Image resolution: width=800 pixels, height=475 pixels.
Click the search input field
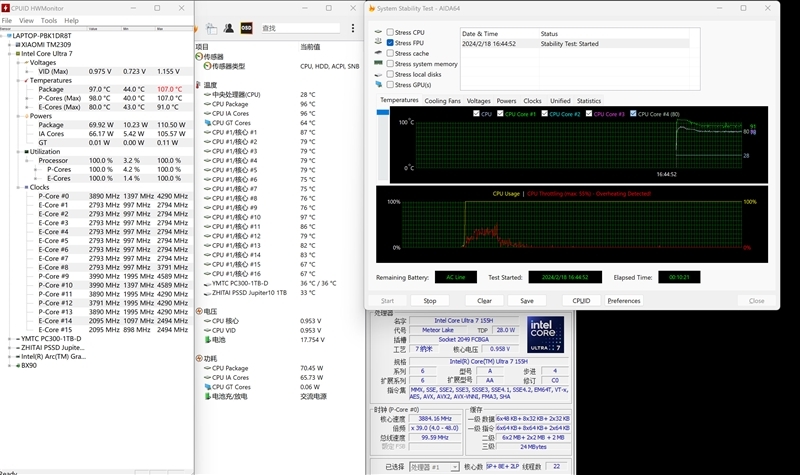point(300,28)
